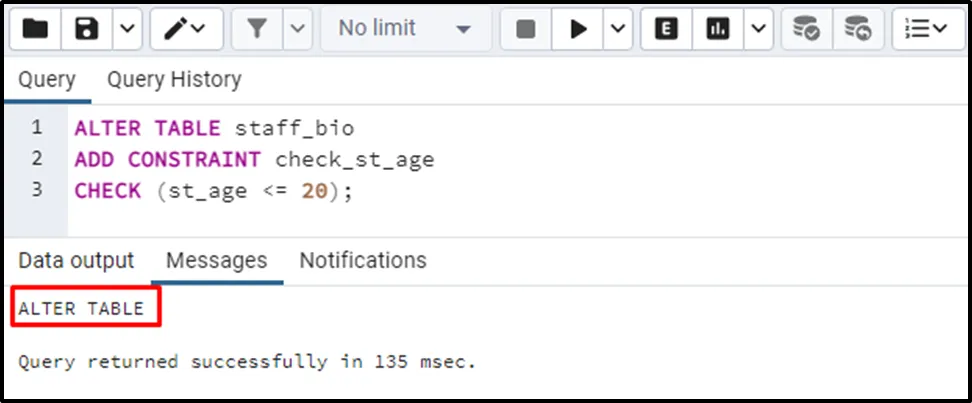The image size is (972, 403).
Task: Expand the Filter options dropdown arrow
Action: [x=296, y=29]
